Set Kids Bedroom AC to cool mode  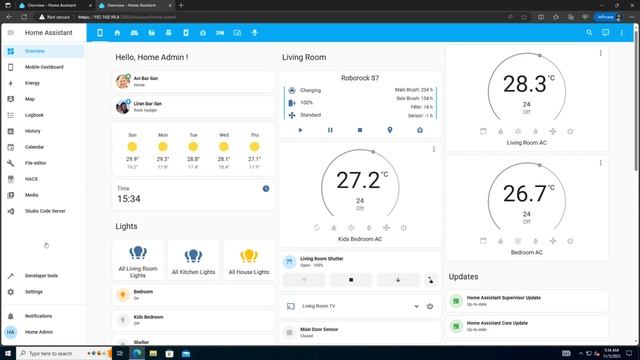coord(351,228)
